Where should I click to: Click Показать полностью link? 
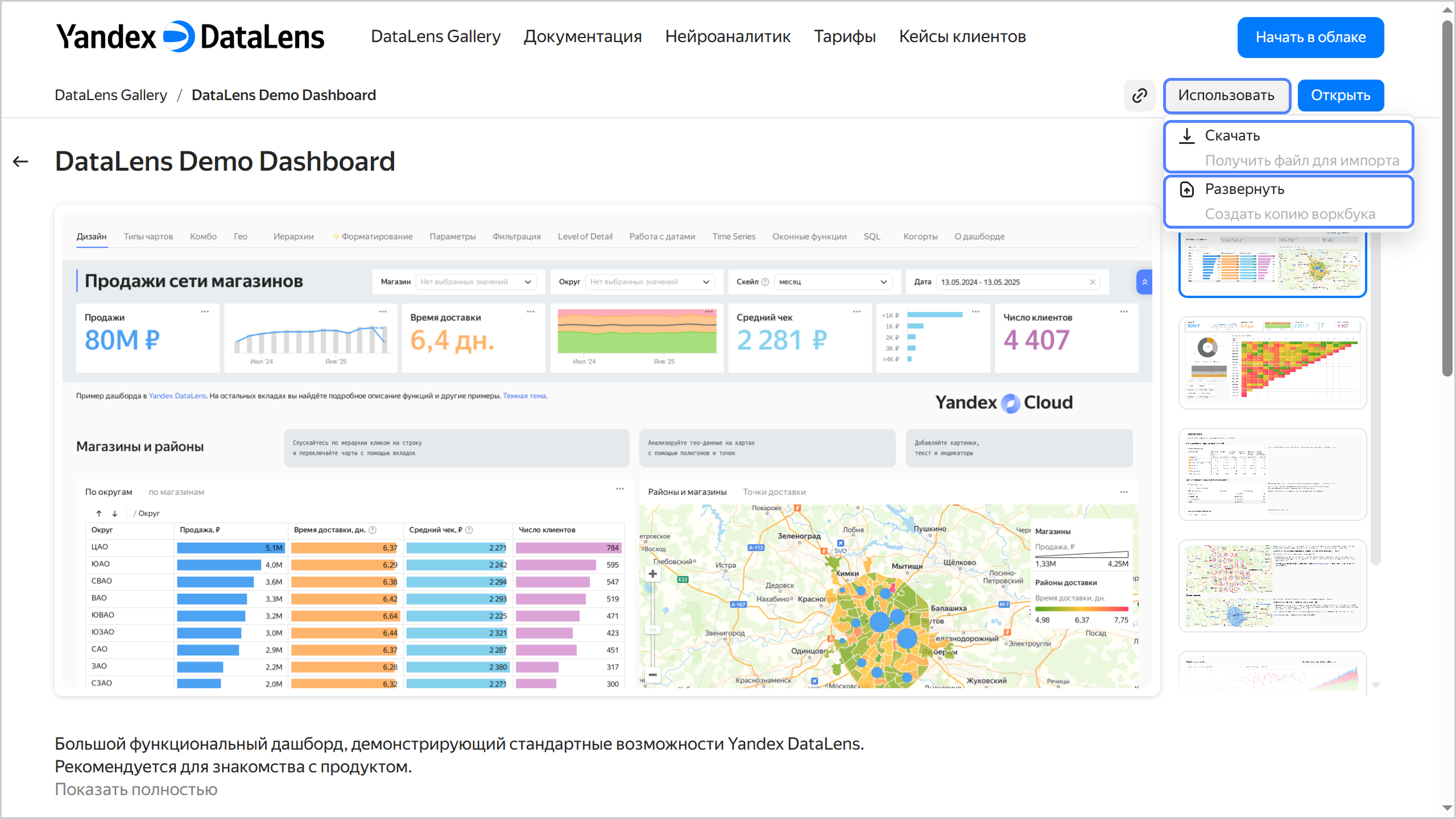coord(136,789)
